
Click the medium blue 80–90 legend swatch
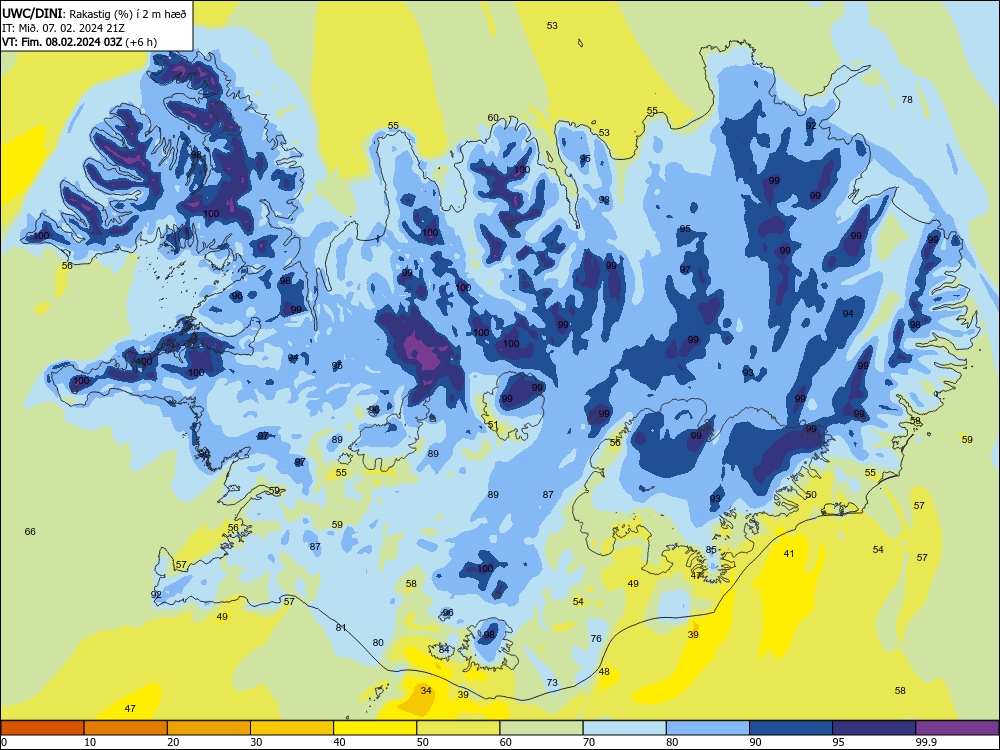(x=708, y=728)
